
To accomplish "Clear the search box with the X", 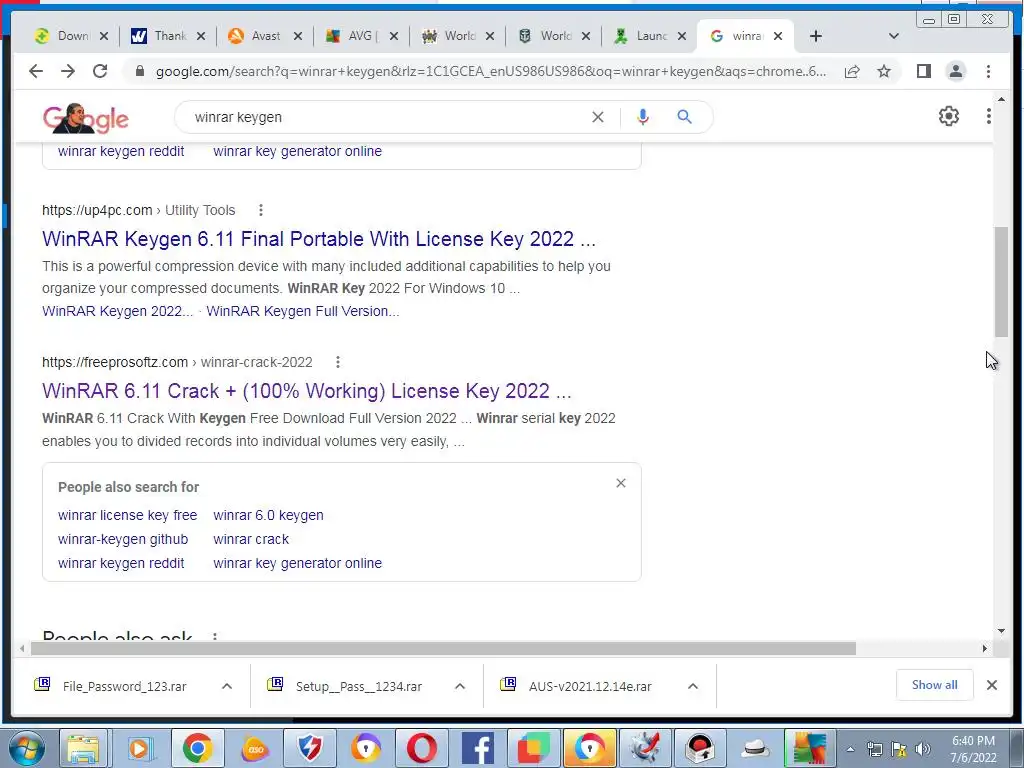I will 598,117.
